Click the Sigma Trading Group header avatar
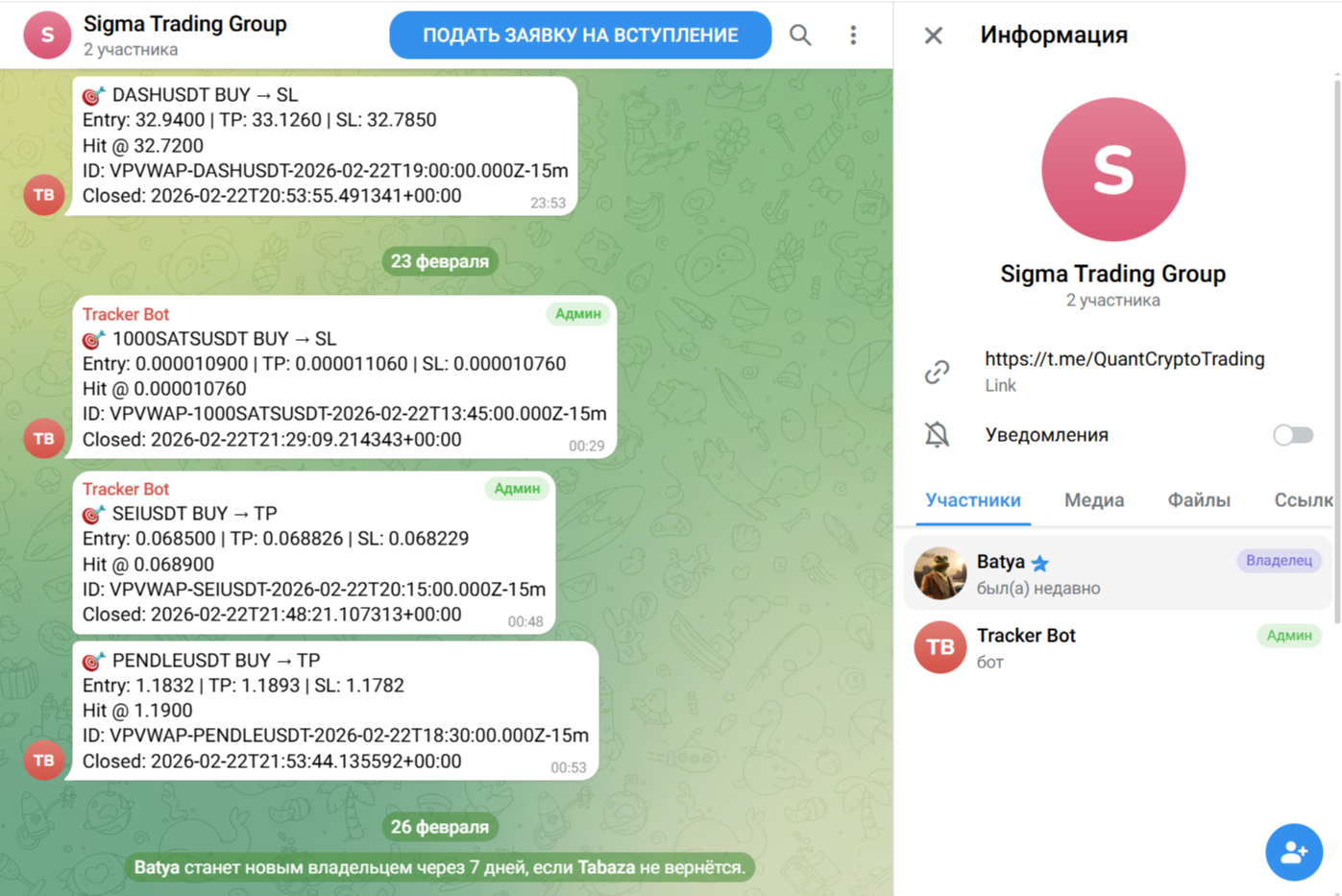This screenshot has height=896, width=1342. coord(47,36)
